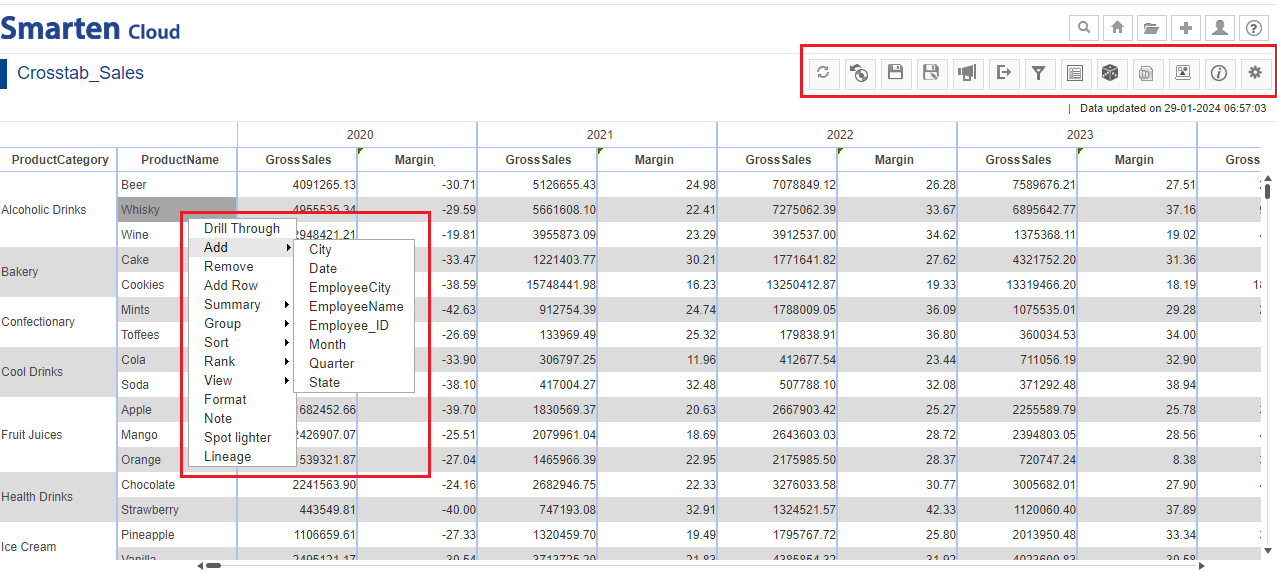
Task: Click the horizontal scrollbar right arrow
Action: (x=1202, y=566)
